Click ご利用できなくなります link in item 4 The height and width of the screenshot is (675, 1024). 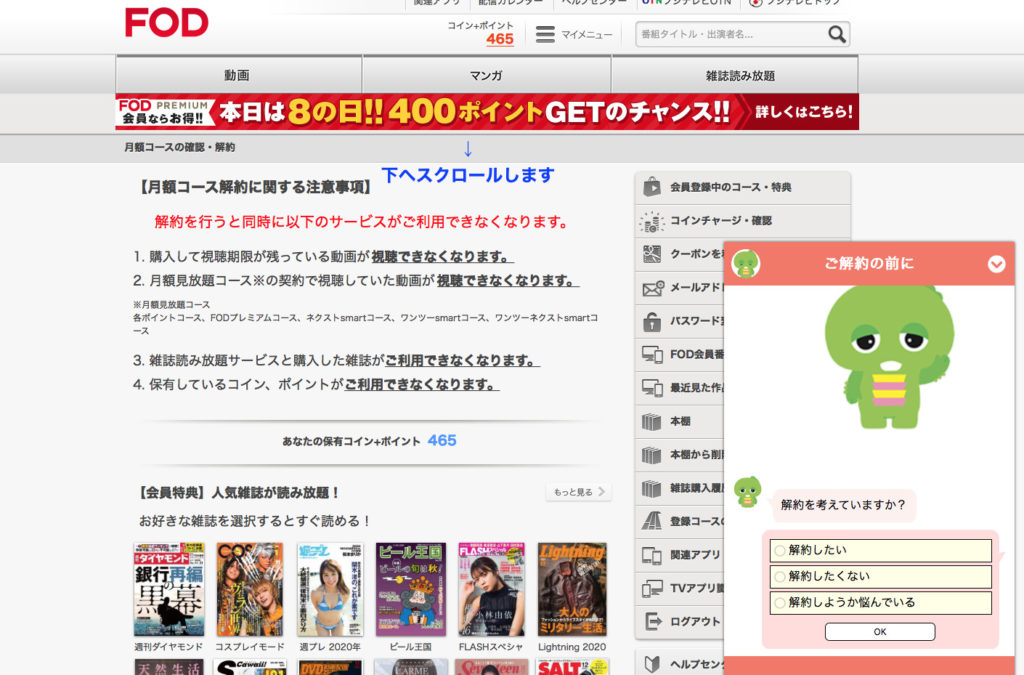(421, 385)
